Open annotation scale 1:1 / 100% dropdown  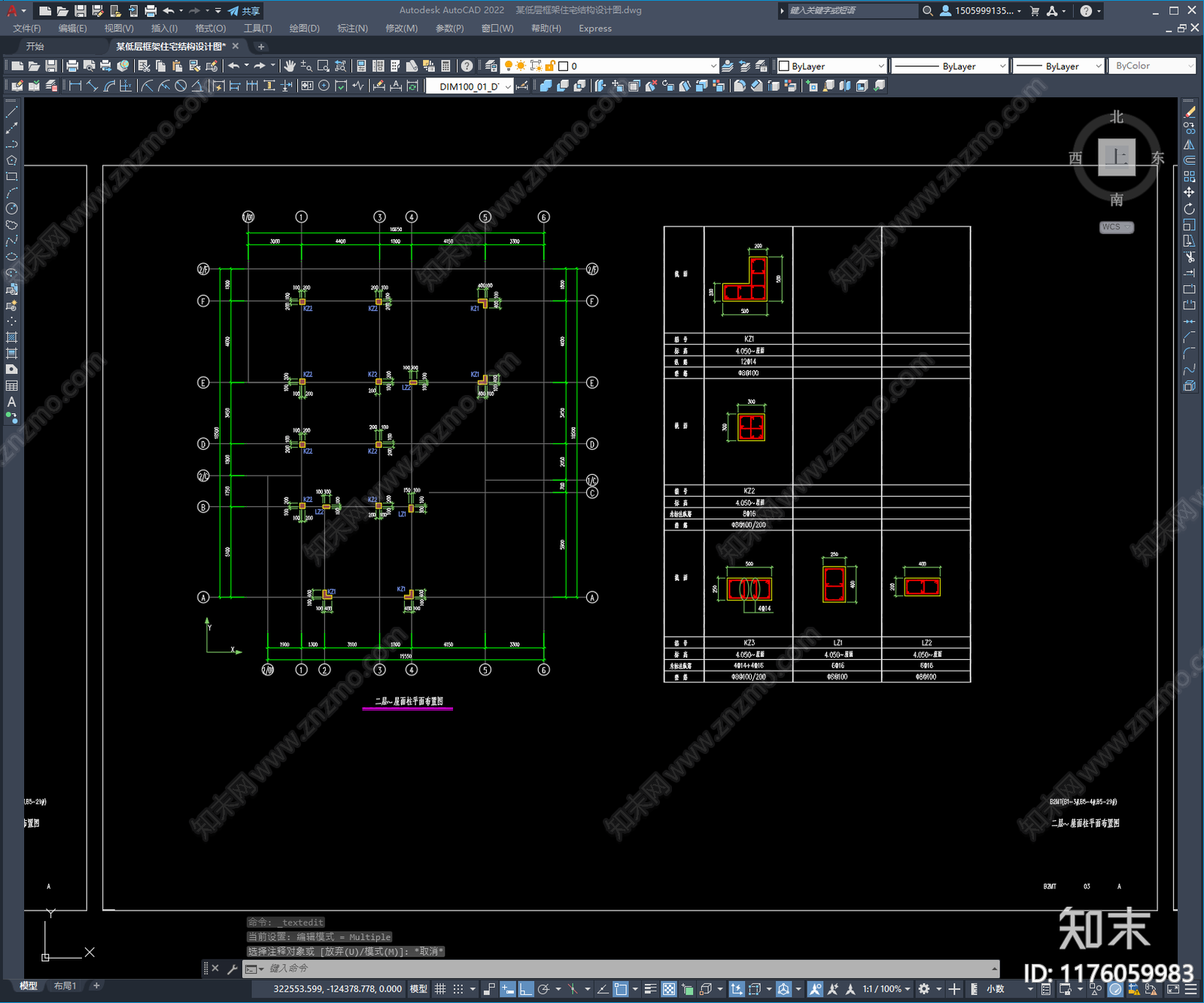pyautogui.click(x=886, y=989)
